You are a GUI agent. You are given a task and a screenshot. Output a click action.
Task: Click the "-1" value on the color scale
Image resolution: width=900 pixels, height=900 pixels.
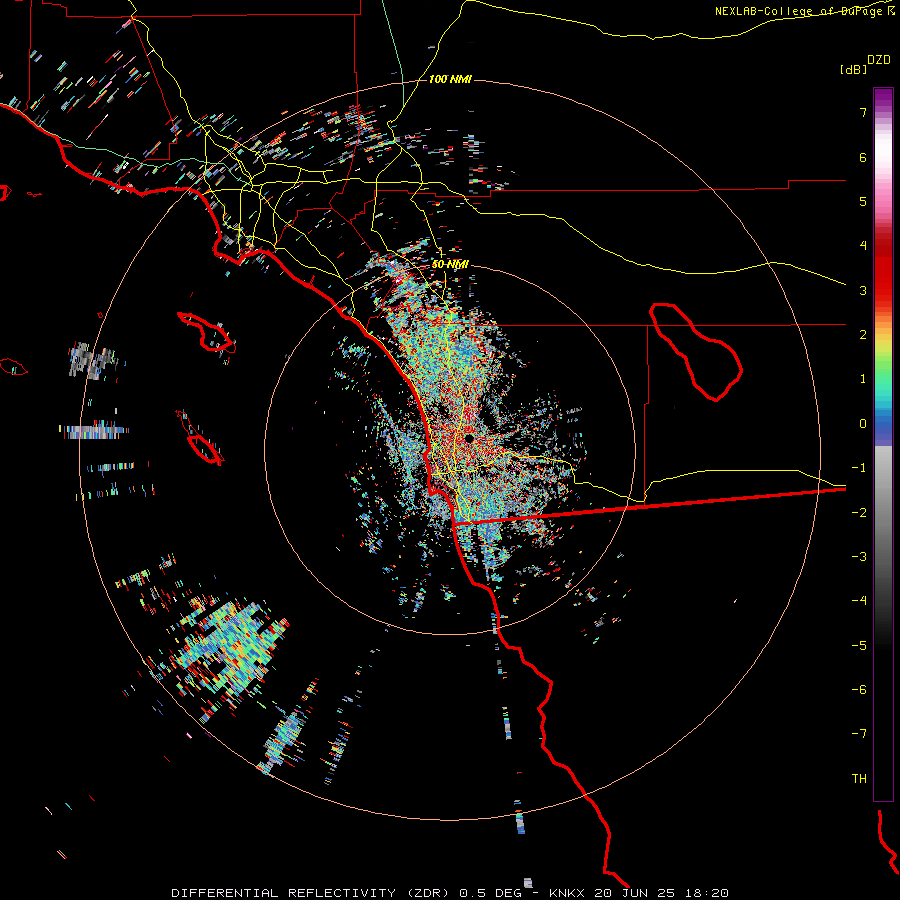(859, 468)
